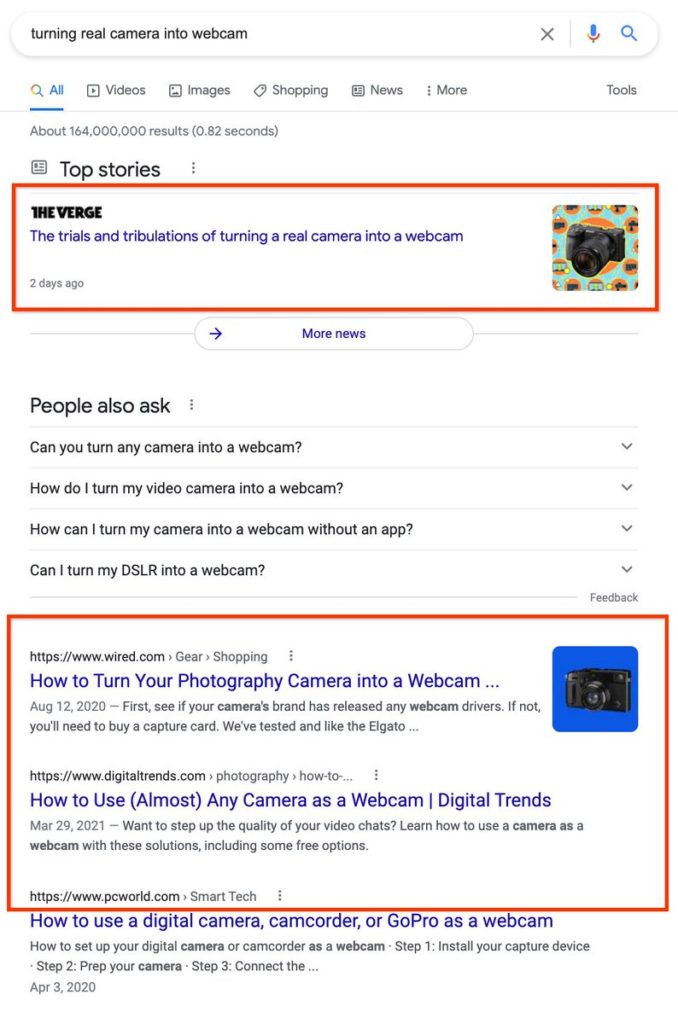Open Wired's "How to Turn Your Photography Camera into a Webcam"
The width and height of the screenshot is (678, 1024).
pos(265,680)
